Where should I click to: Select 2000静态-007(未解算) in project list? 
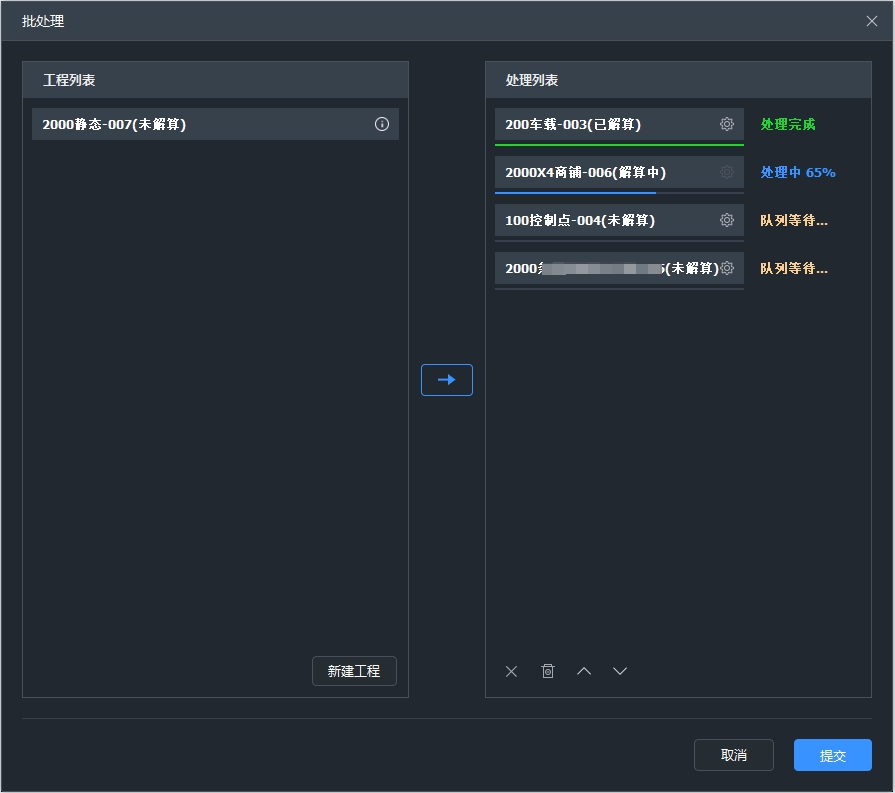200,124
